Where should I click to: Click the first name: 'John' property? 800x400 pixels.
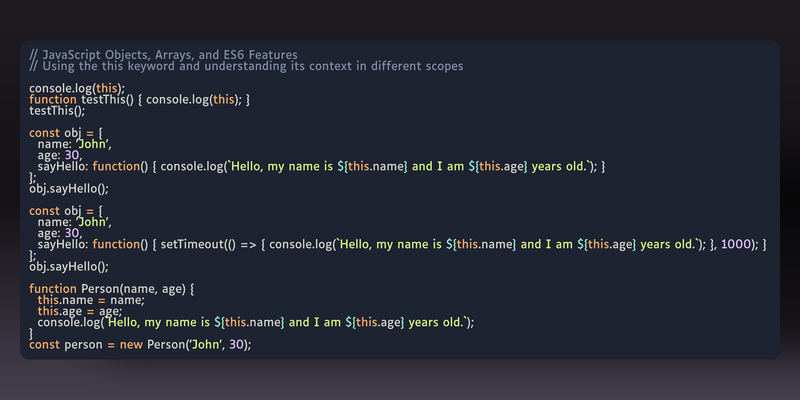[74, 144]
